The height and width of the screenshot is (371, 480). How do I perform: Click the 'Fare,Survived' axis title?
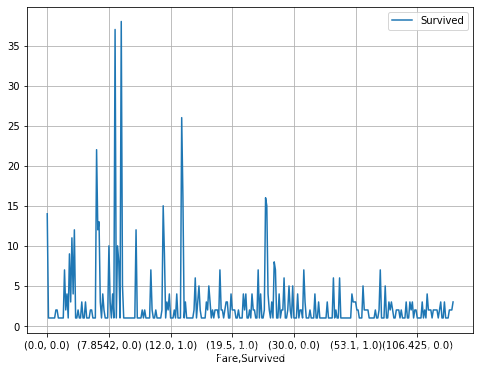point(250,358)
